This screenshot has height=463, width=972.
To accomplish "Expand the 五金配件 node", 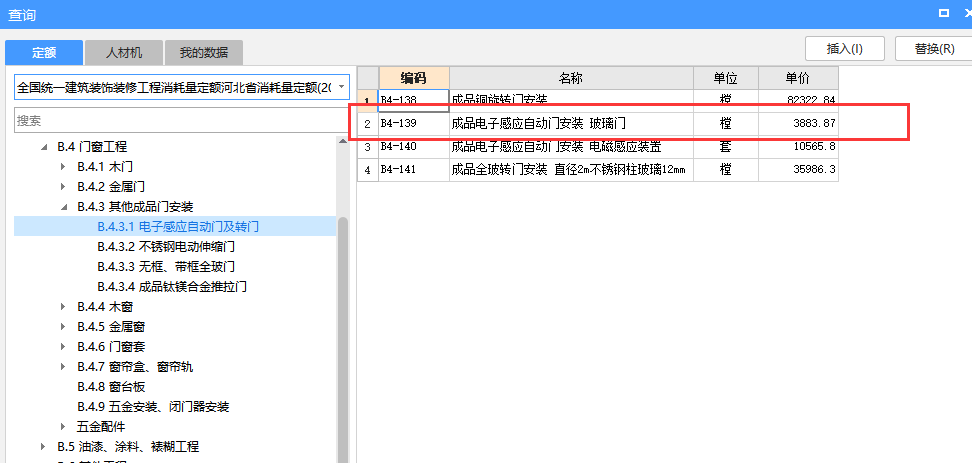I will click(x=64, y=427).
